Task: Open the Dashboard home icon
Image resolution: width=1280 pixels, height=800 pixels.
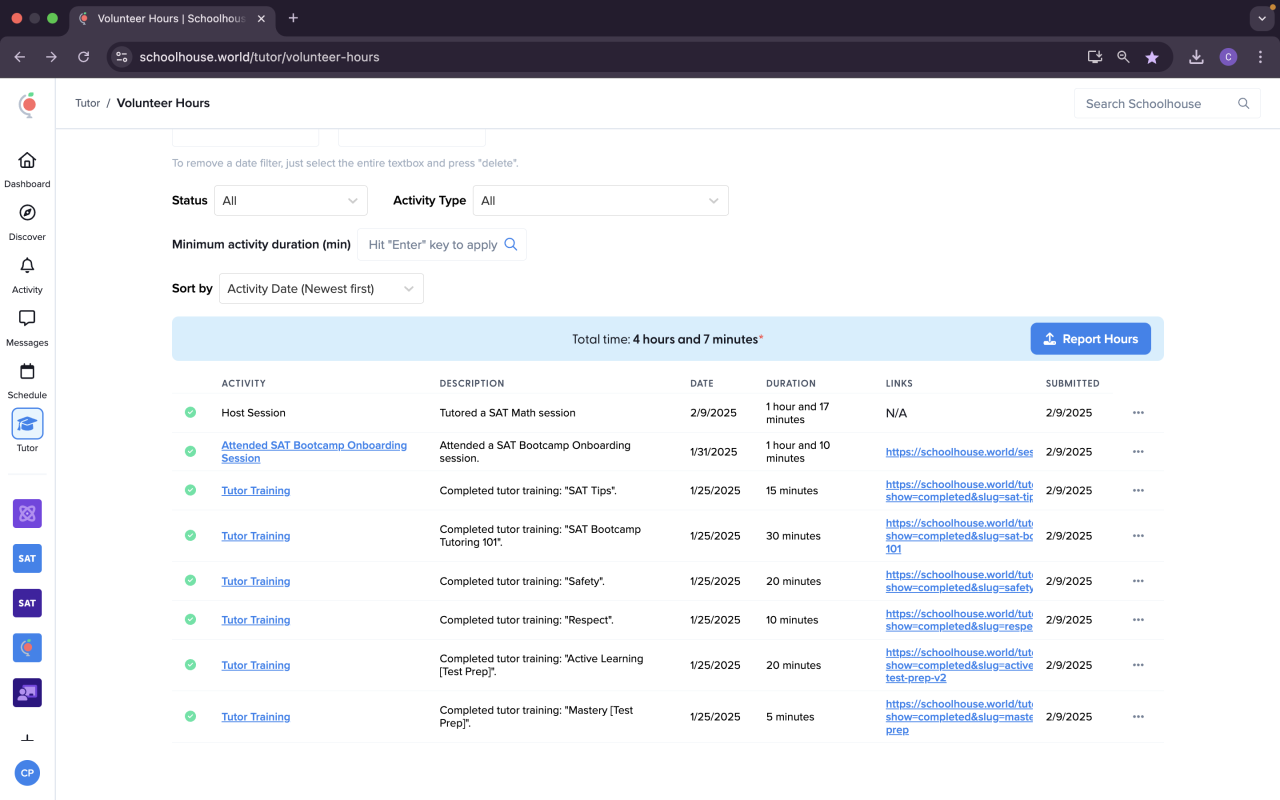Action: (27, 161)
